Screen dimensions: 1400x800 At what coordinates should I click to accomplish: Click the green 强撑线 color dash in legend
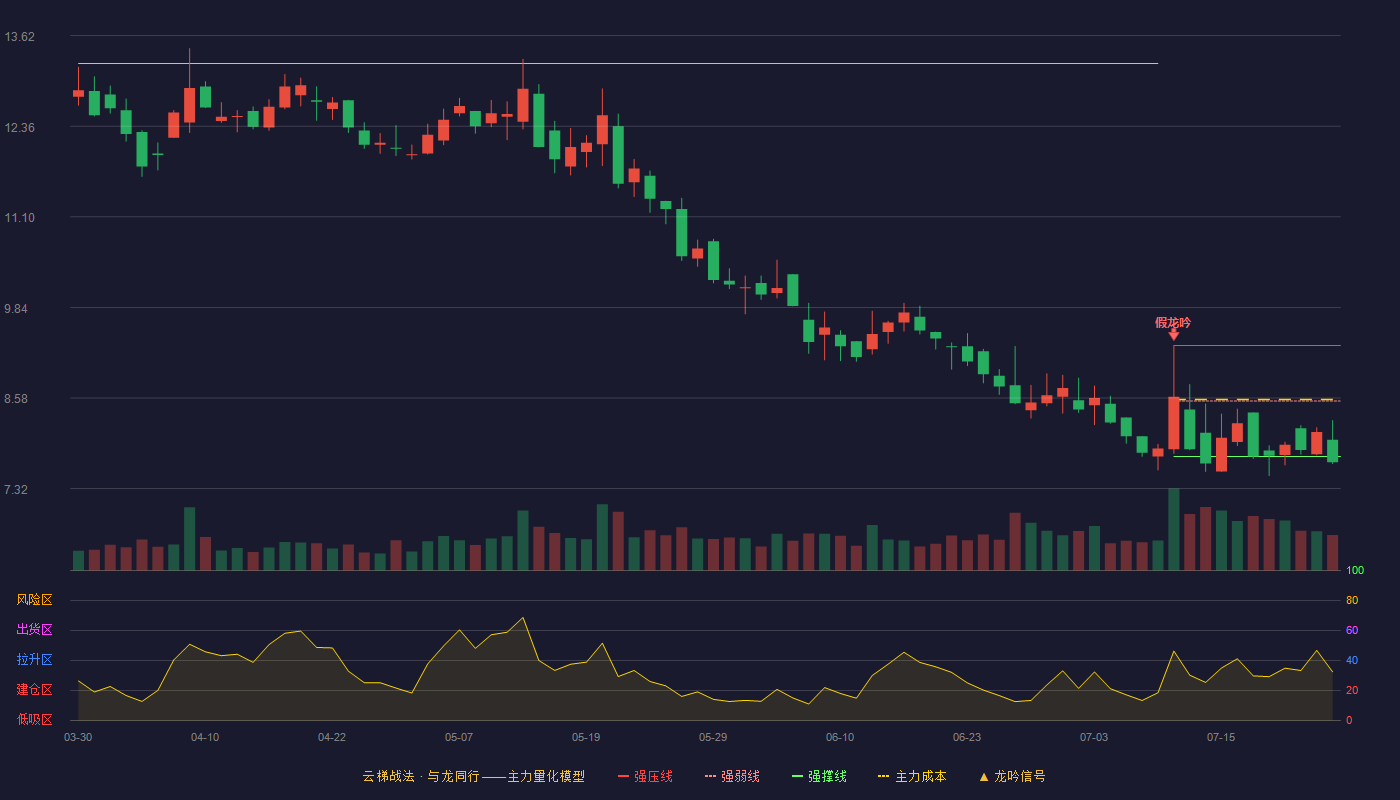pos(797,776)
